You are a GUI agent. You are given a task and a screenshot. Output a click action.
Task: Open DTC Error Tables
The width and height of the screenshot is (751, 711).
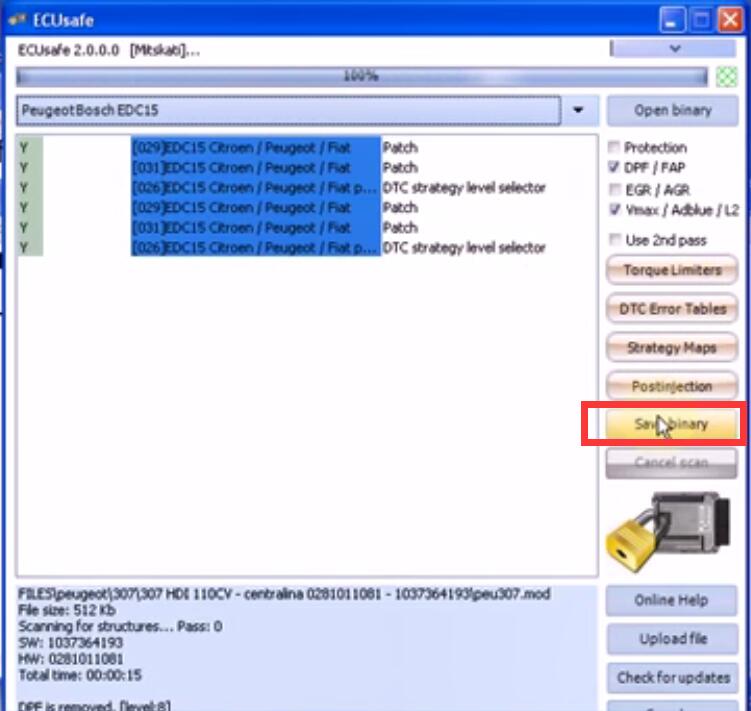pyautogui.click(x=672, y=309)
